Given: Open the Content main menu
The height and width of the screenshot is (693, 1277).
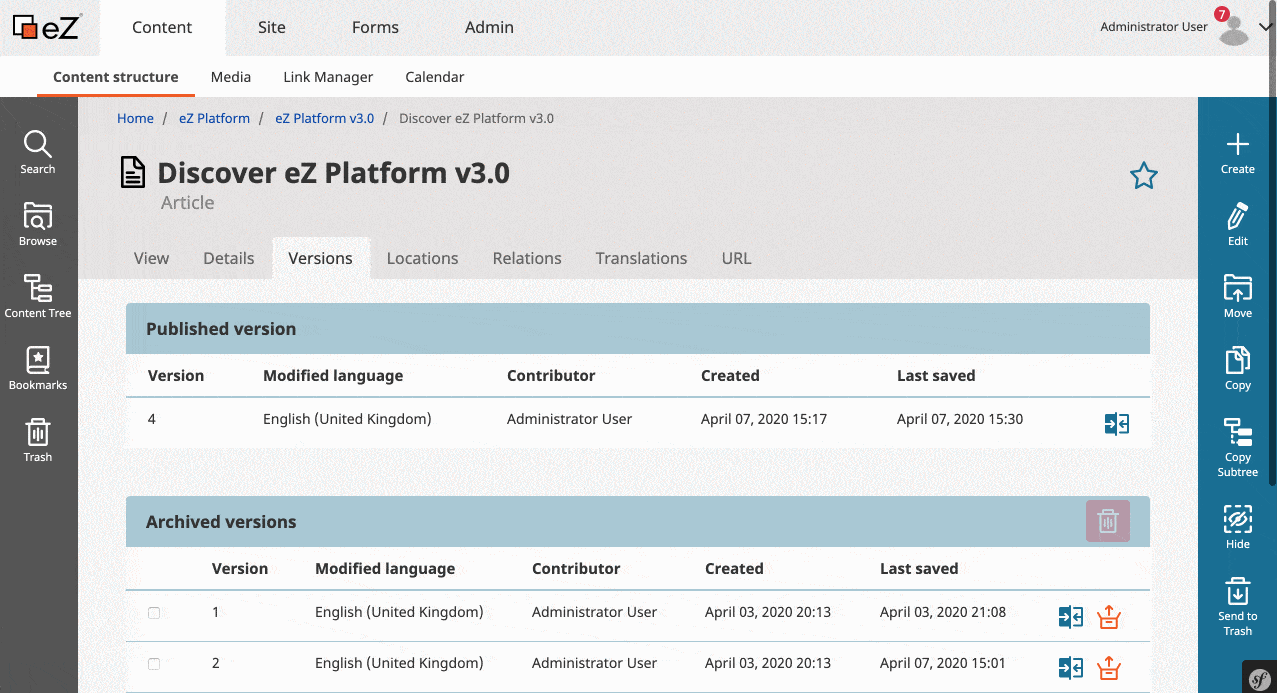Looking at the screenshot, I should click(x=162, y=28).
